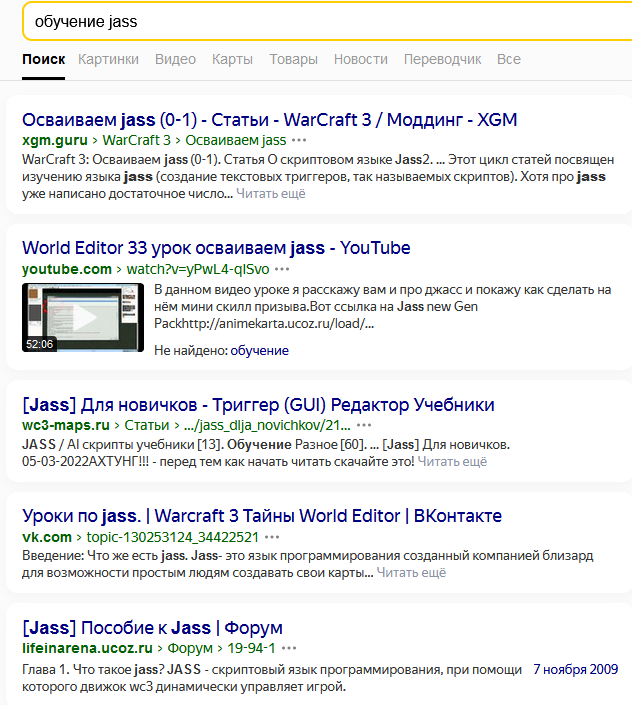
Task: Click the wc3-maps.ru domain link
Action: click(x=66, y=425)
